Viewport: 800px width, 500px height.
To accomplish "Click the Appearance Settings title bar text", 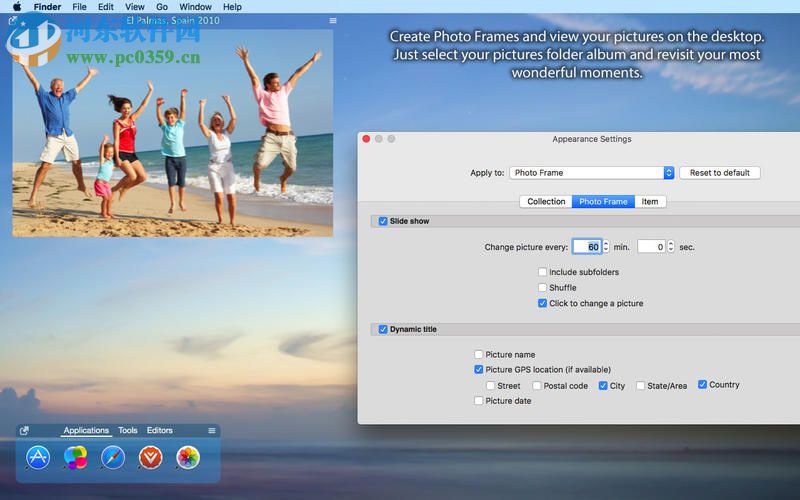I will coord(592,139).
